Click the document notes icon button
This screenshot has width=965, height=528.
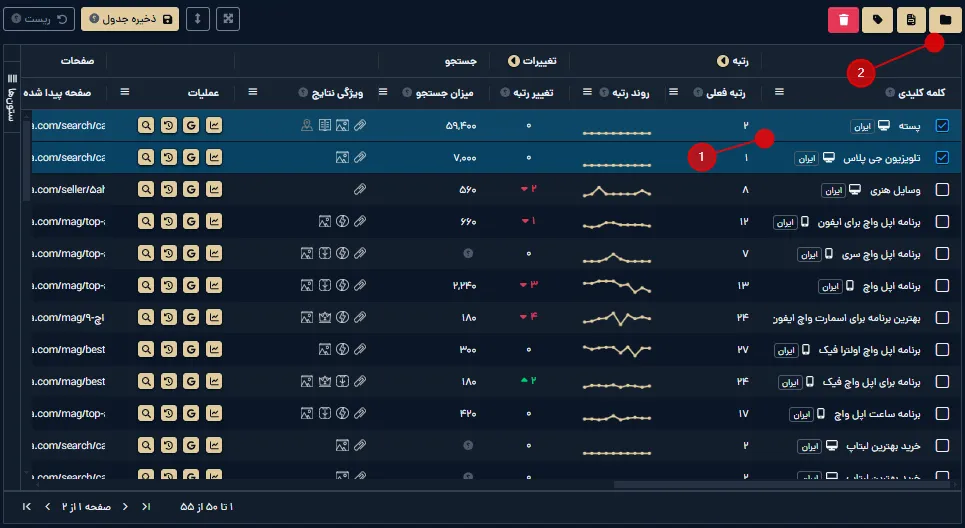tap(911, 20)
